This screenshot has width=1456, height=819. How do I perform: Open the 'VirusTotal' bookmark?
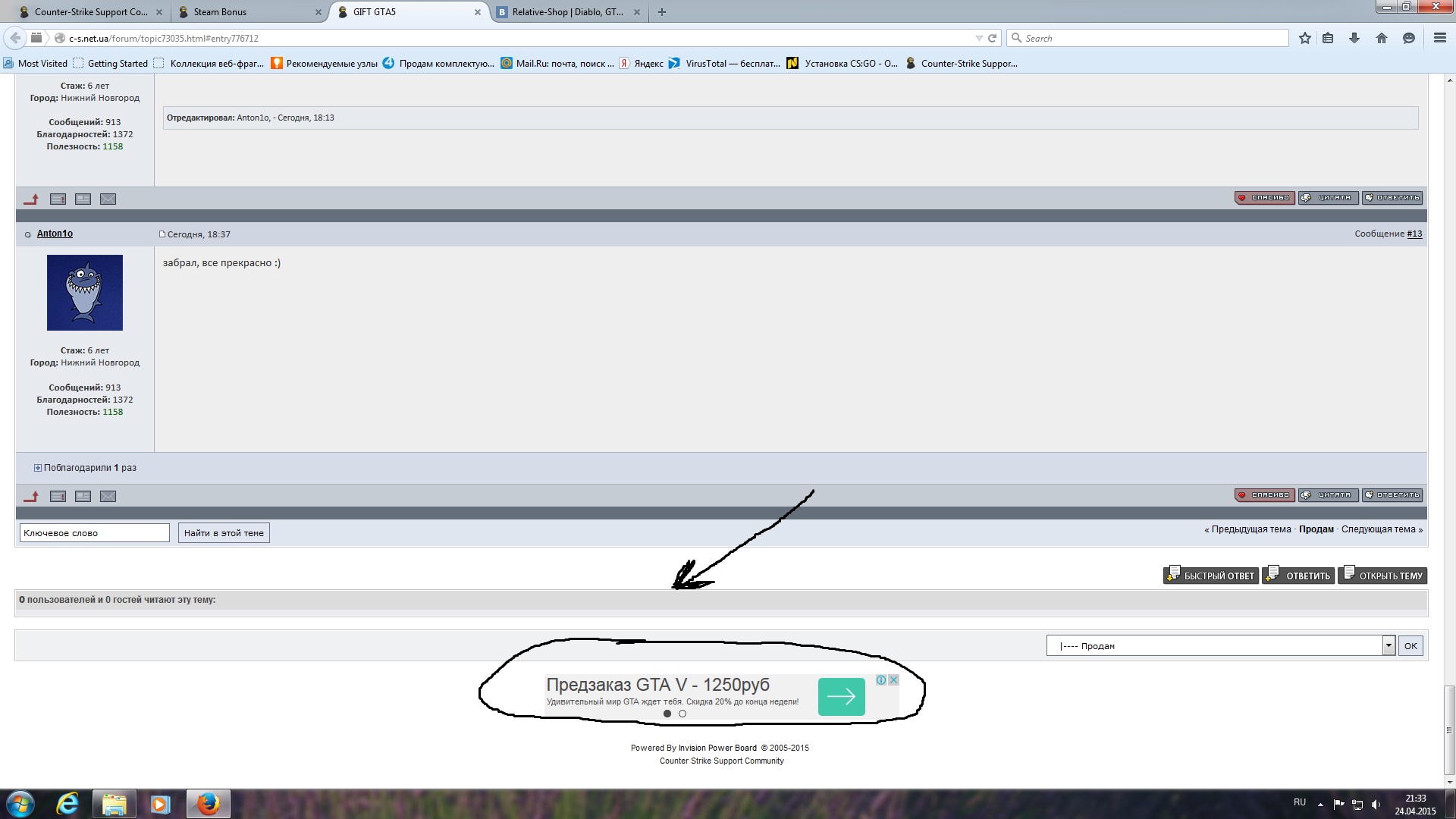click(724, 64)
